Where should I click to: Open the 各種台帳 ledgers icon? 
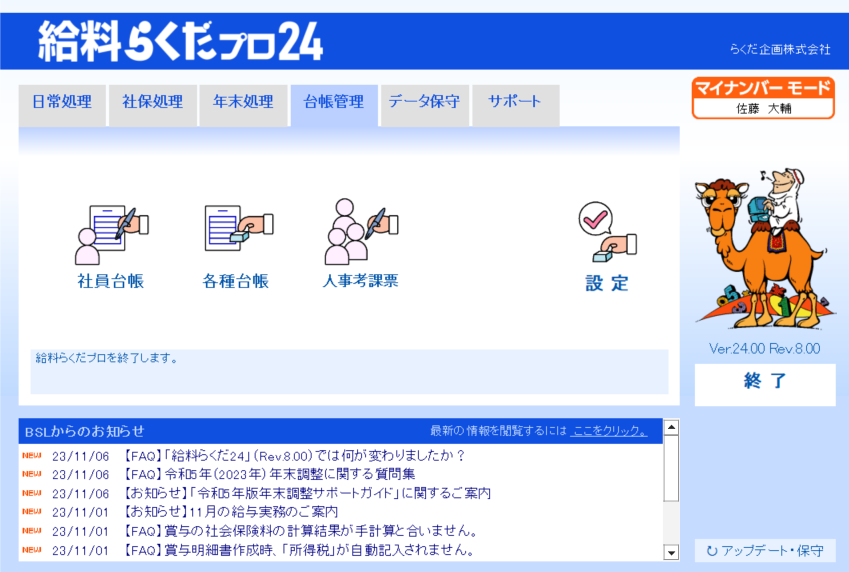coord(237,246)
